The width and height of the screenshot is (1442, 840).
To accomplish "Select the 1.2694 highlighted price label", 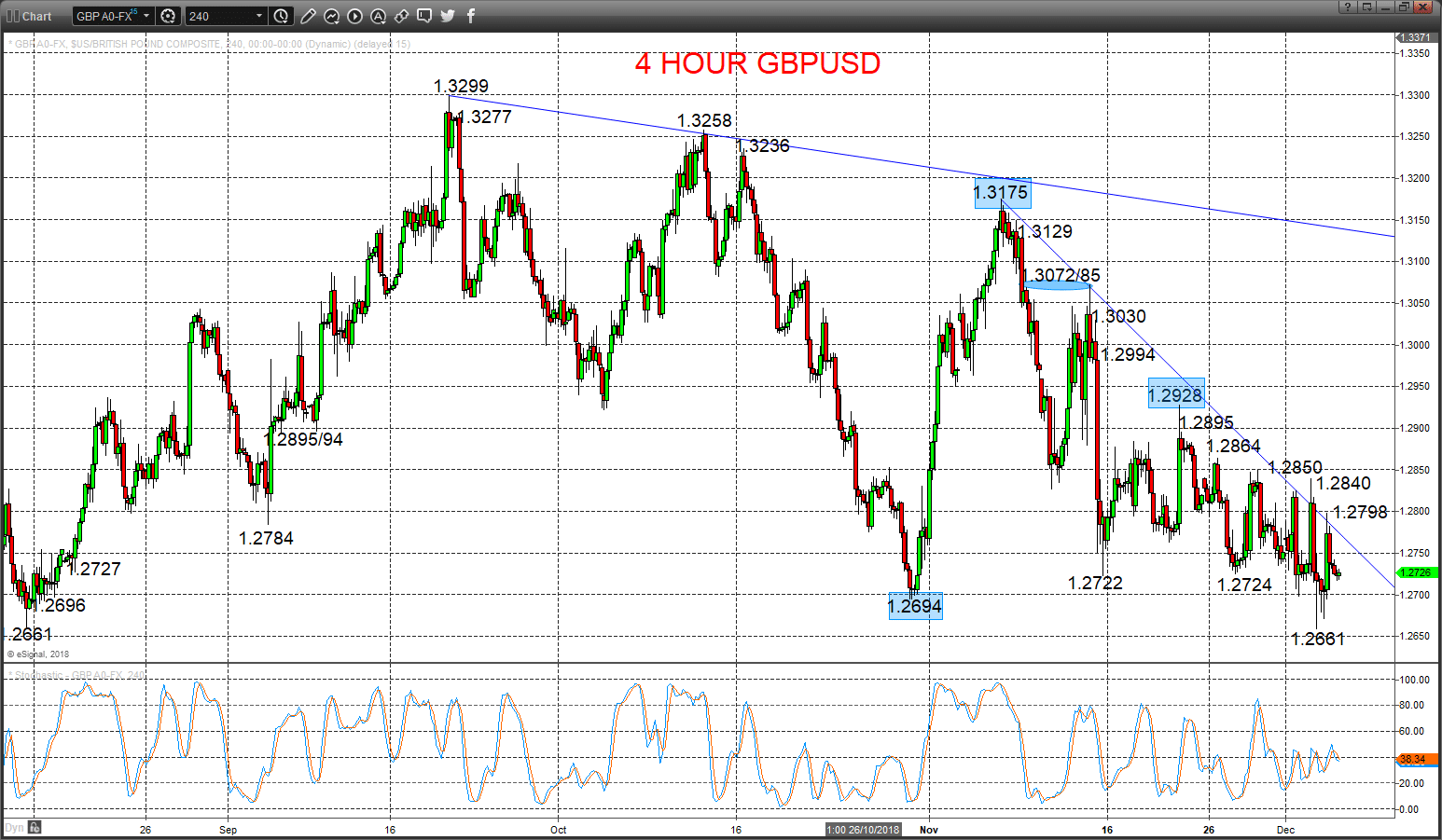I will click(x=915, y=606).
